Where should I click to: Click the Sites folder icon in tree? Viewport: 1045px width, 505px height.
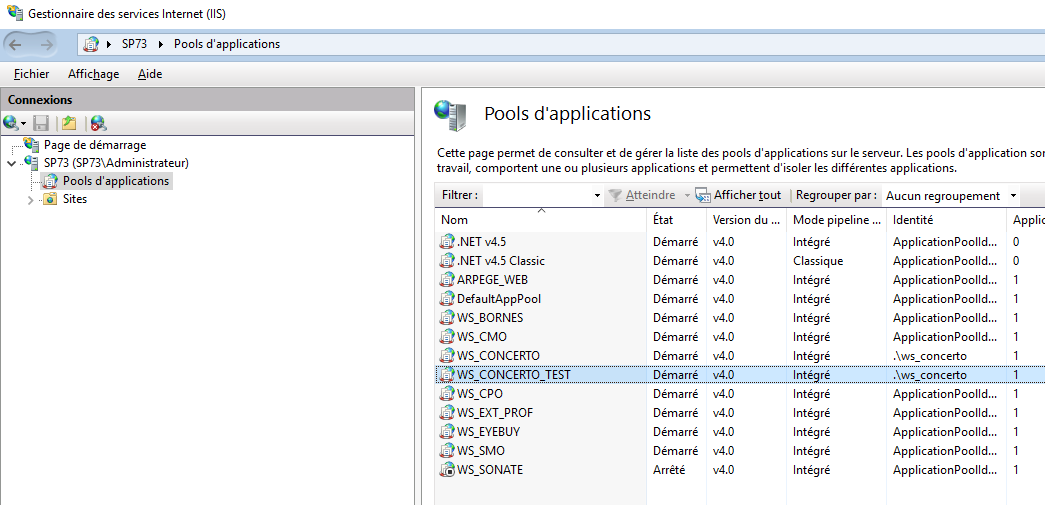(50, 199)
